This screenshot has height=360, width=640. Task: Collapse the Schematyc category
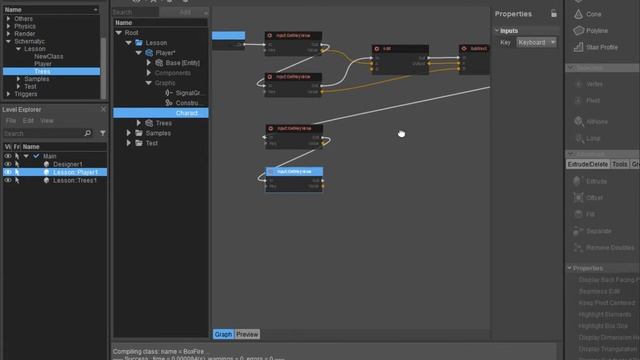coord(8,41)
